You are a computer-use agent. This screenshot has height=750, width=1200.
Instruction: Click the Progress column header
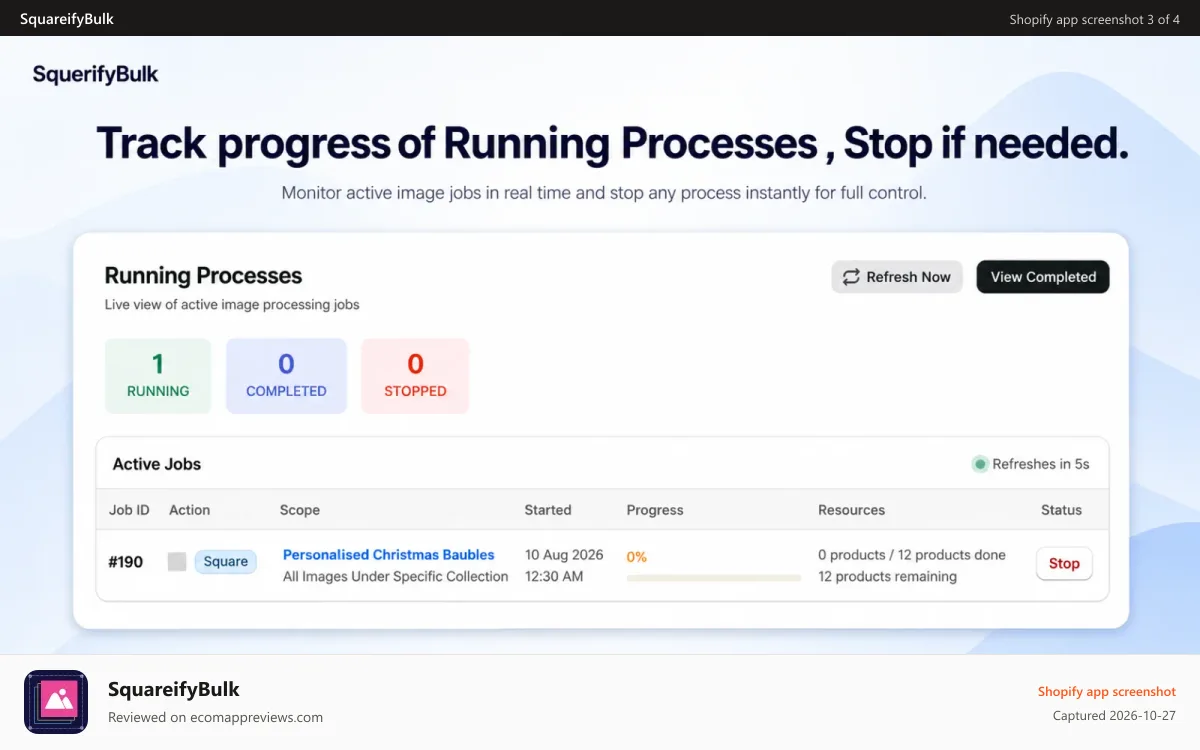click(x=655, y=510)
